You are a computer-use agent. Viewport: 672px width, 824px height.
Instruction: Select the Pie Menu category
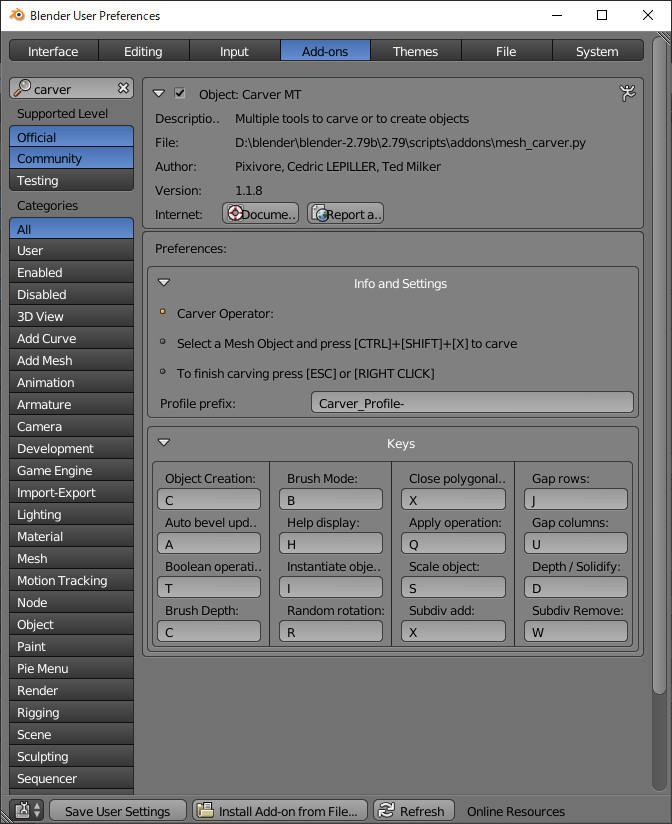(x=71, y=669)
